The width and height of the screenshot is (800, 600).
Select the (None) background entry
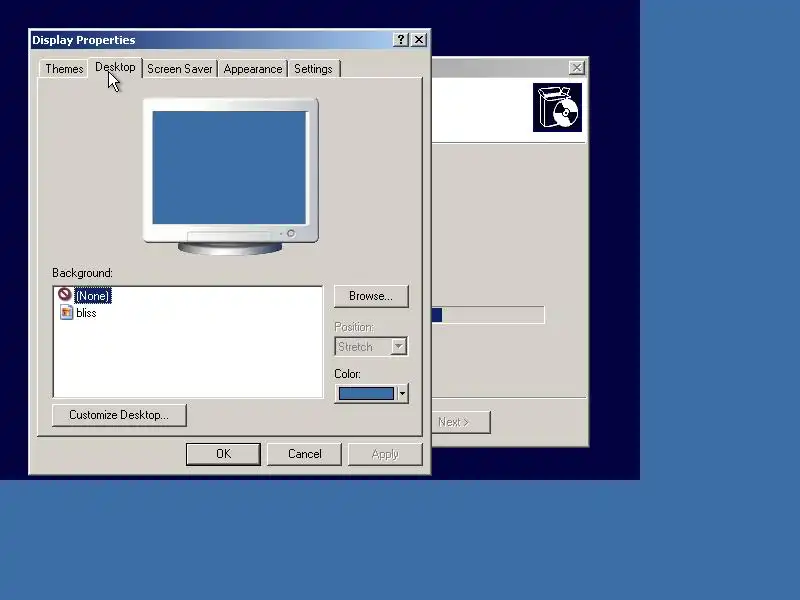92,296
